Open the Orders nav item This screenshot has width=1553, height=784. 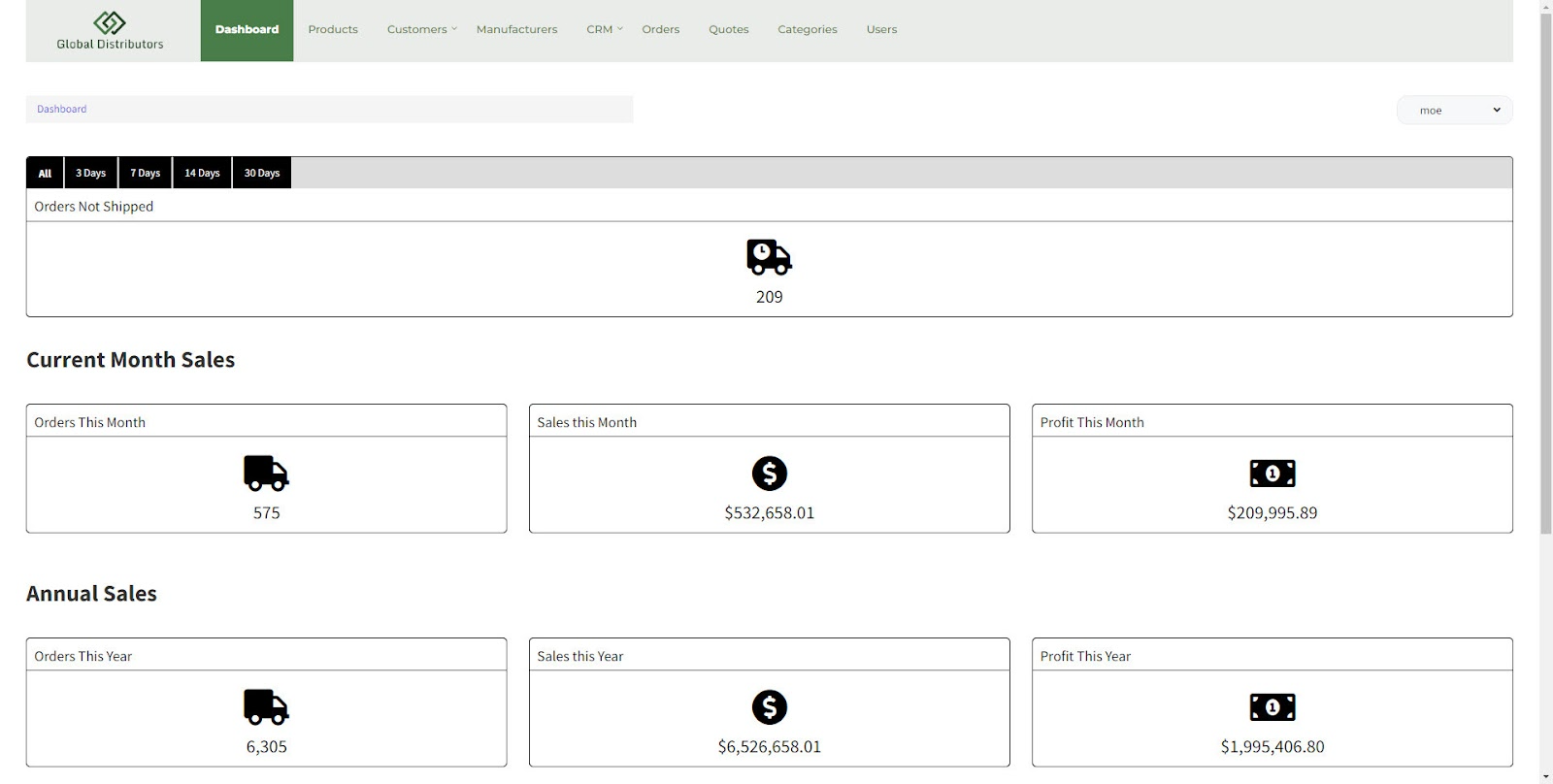point(660,29)
